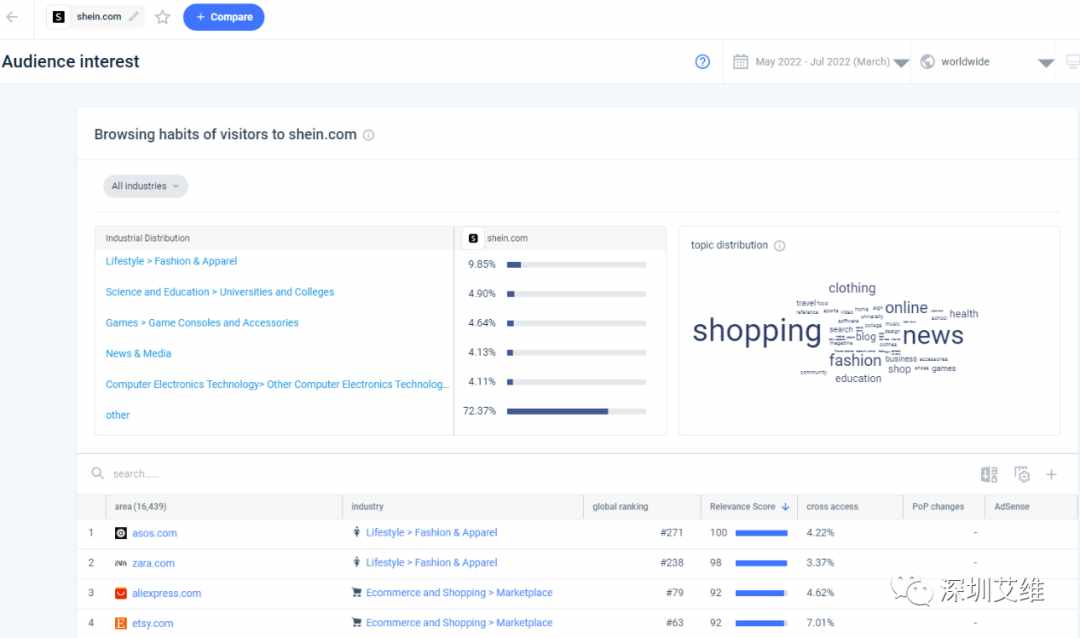Sort by AdSense column header
Image resolution: width=1080 pixels, height=638 pixels.
point(1011,506)
